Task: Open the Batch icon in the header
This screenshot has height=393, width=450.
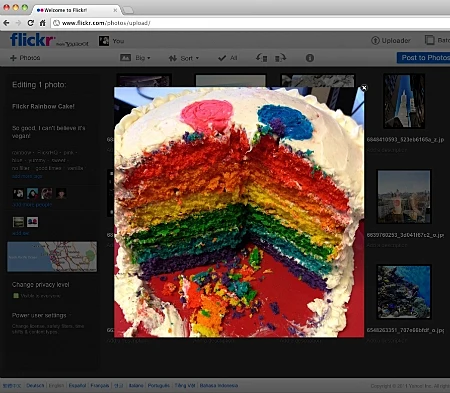Action: pos(429,40)
